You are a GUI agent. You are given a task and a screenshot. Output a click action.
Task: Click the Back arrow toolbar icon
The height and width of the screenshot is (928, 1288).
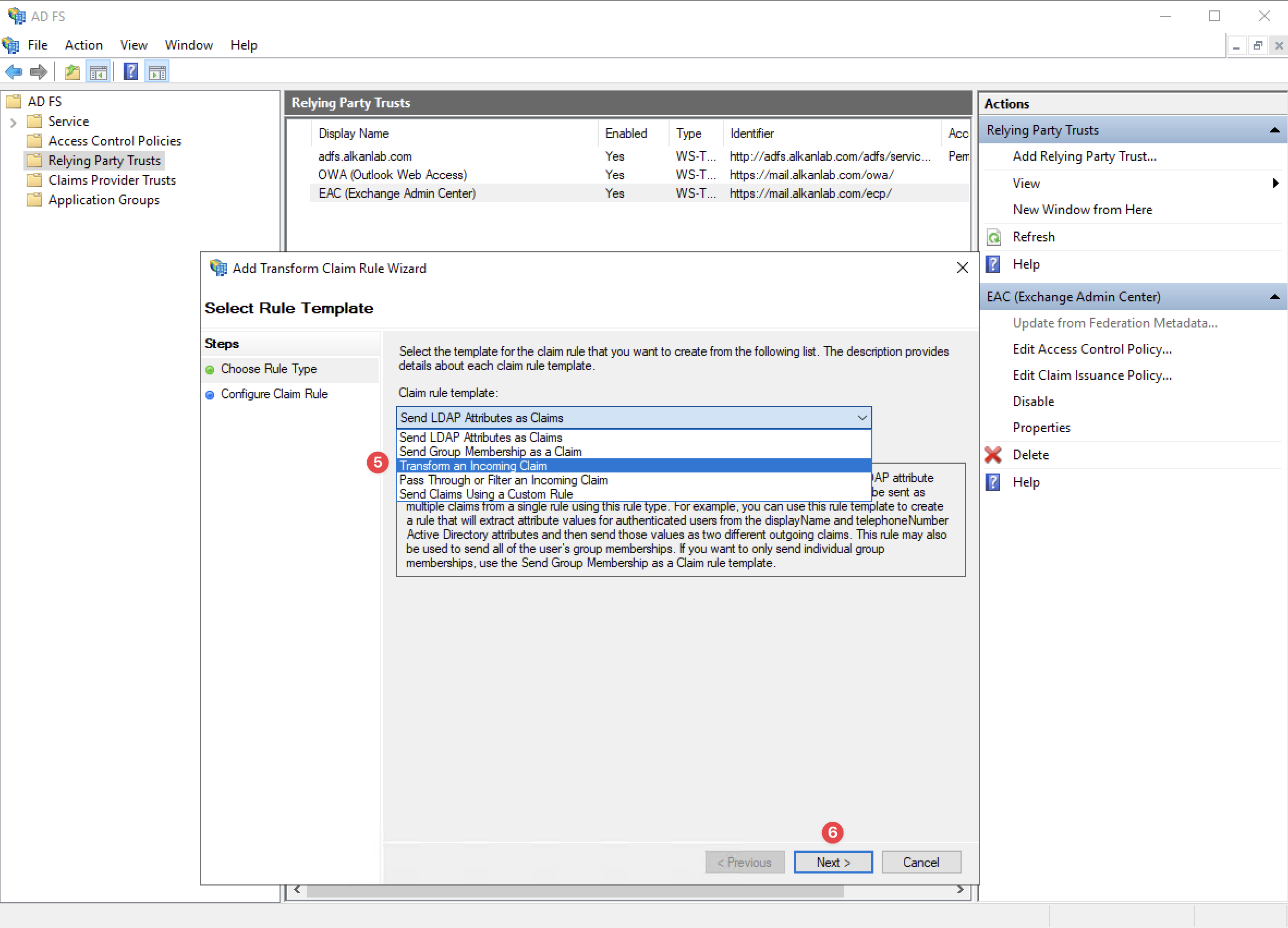coord(14,72)
